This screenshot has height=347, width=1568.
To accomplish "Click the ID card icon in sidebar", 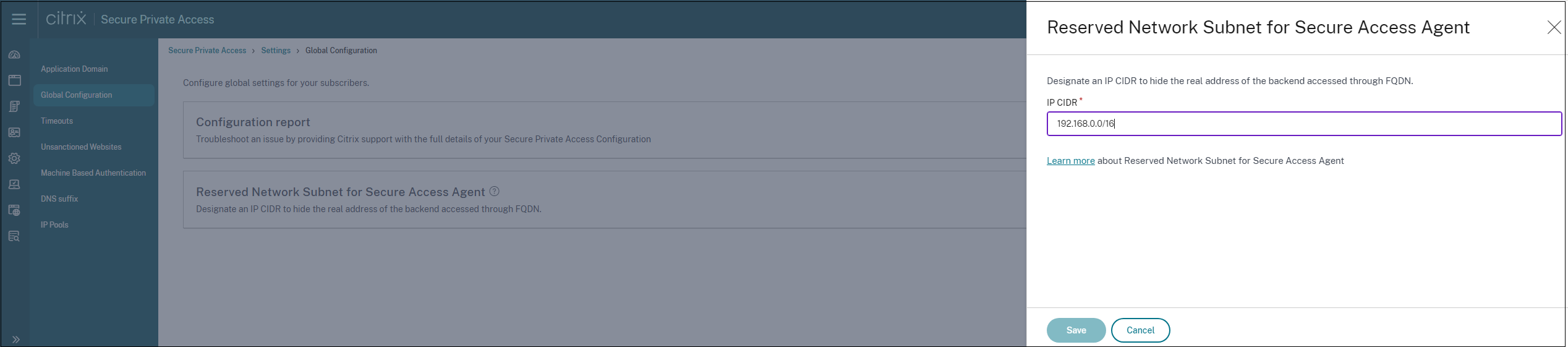I will [15, 132].
